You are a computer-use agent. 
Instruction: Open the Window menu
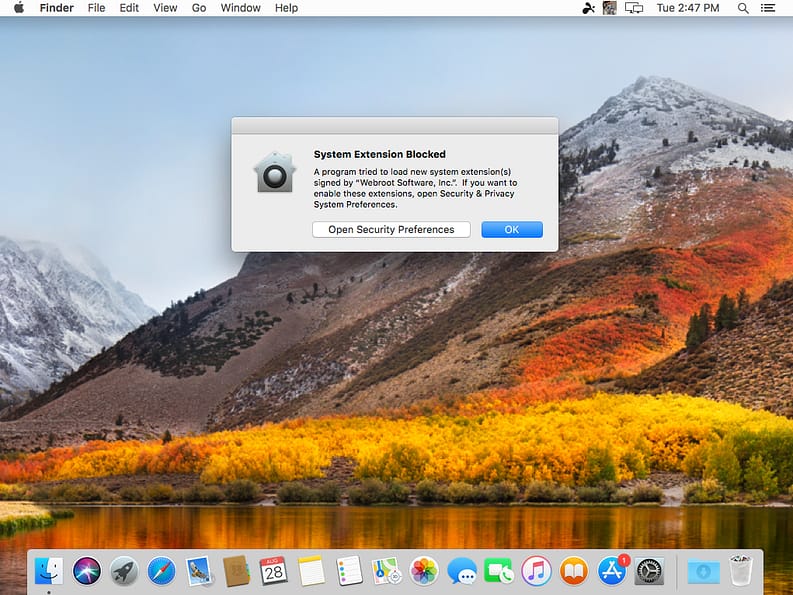240,8
